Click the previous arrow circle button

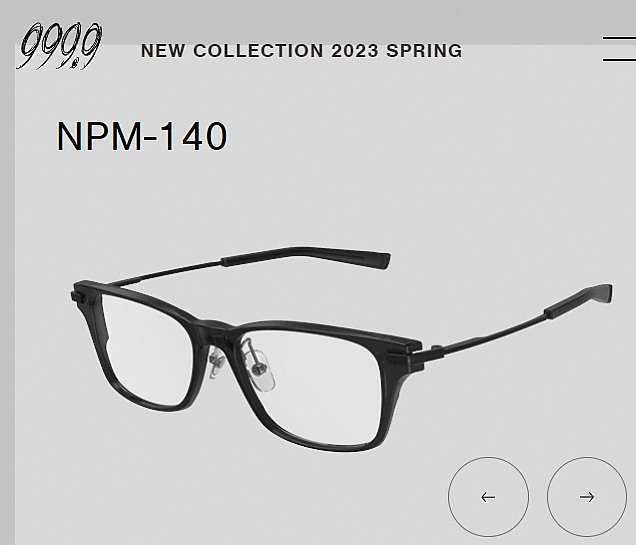click(x=488, y=497)
